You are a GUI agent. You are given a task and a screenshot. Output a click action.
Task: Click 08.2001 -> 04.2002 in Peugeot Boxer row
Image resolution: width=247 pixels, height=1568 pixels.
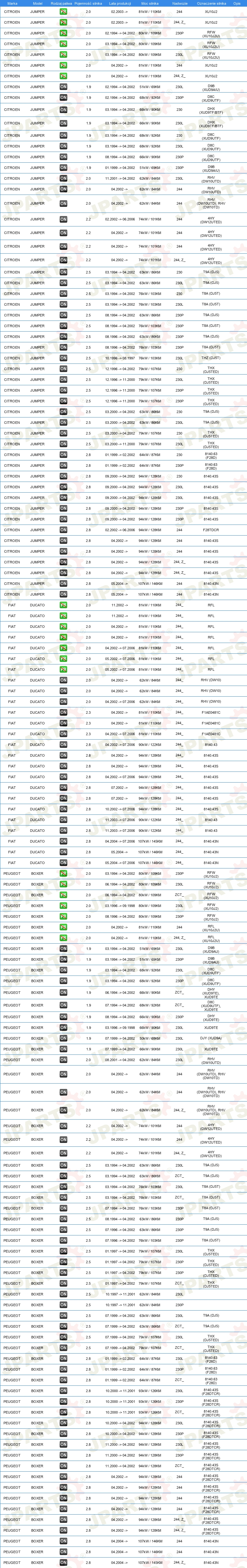coord(120,1060)
